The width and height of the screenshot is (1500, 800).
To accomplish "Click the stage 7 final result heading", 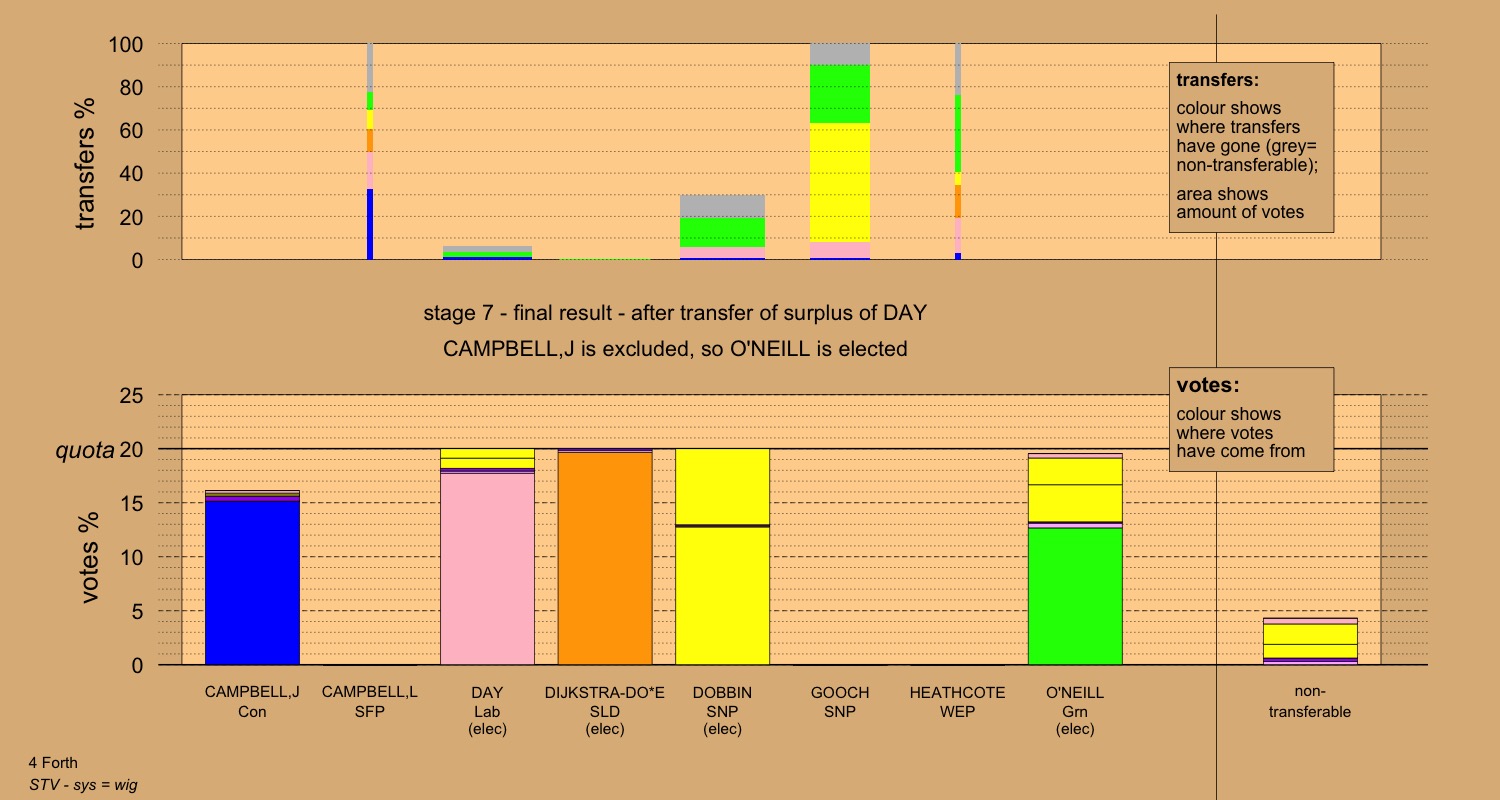I will pos(675,313).
